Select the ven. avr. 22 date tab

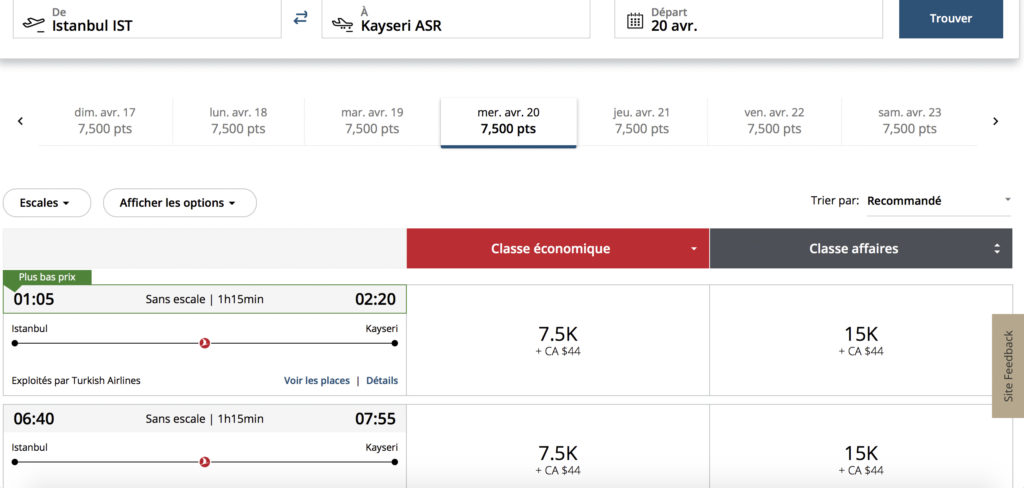[x=775, y=121]
